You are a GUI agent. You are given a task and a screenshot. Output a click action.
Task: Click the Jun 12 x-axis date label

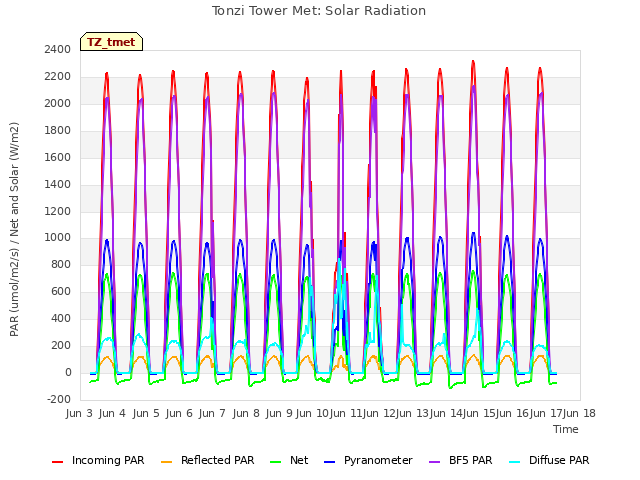(378, 413)
